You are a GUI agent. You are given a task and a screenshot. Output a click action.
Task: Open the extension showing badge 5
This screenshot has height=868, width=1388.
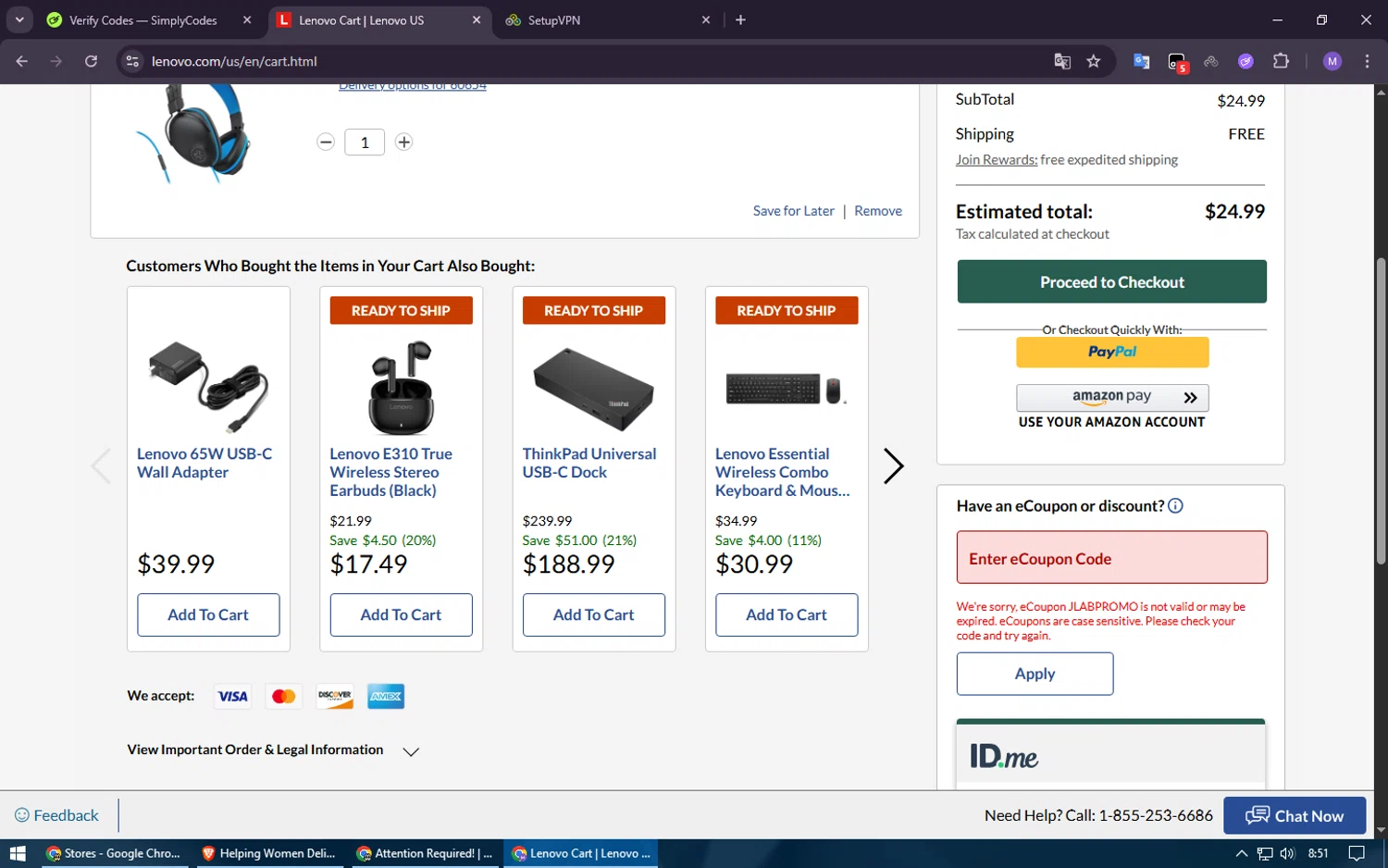click(1177, 62)
